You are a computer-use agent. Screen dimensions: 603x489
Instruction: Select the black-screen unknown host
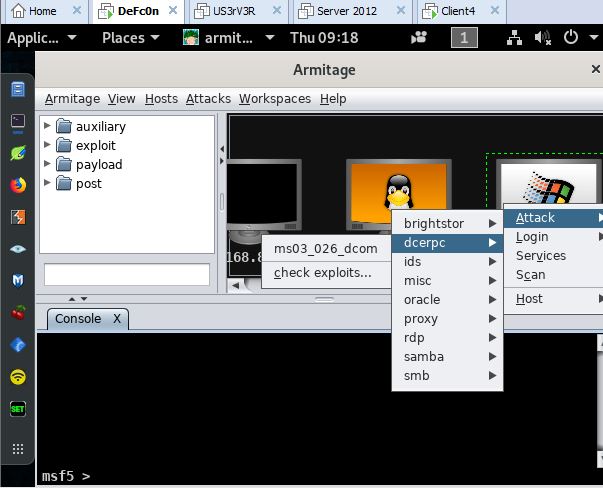pyautogui.click(x=263, y=196)
